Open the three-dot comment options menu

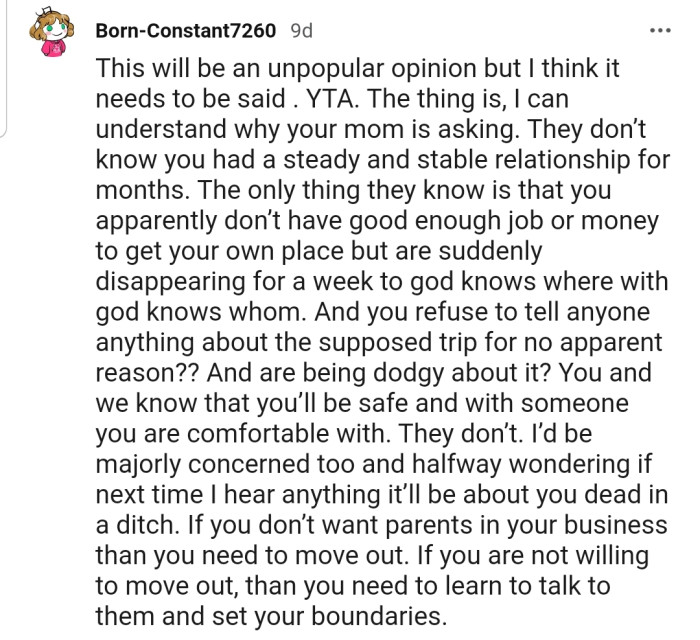pos(660,29)
